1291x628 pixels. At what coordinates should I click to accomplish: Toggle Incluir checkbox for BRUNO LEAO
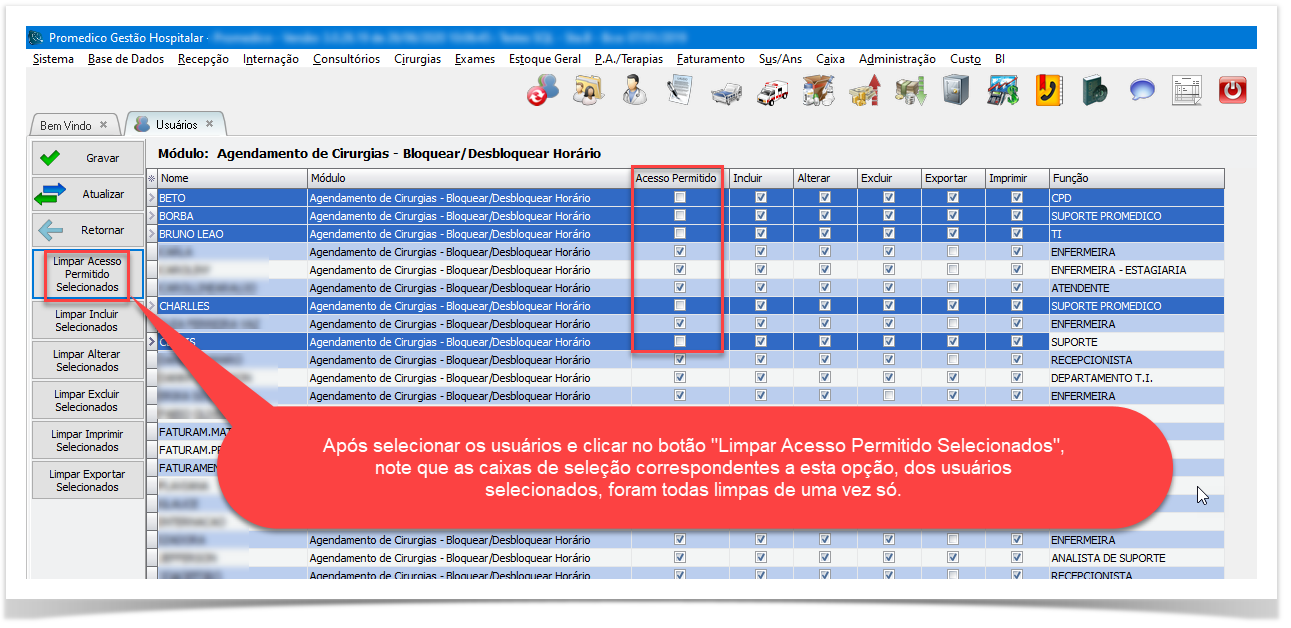click(x=761, y=234)
